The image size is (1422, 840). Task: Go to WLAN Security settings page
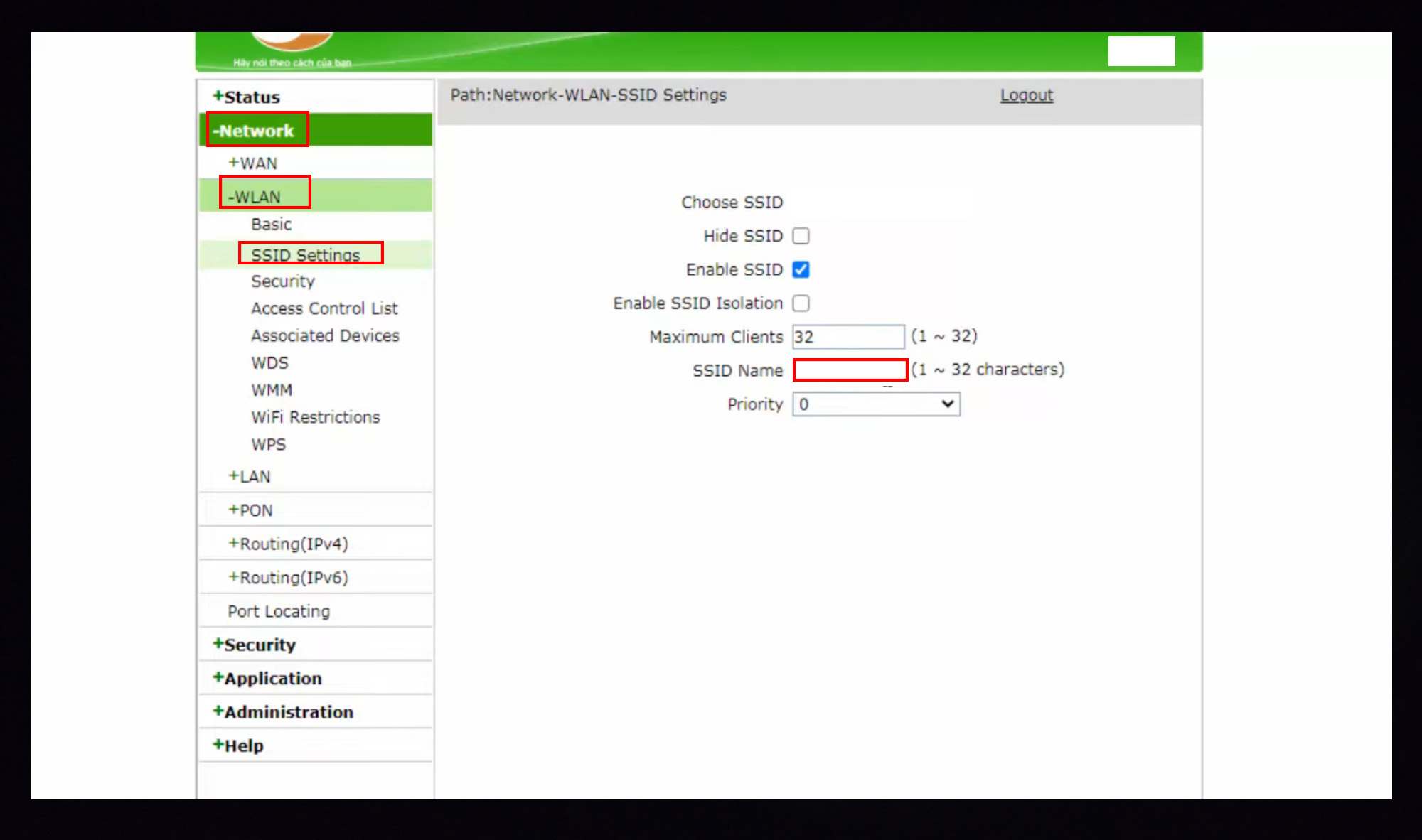pyautogui.click(x=282, y=281)
